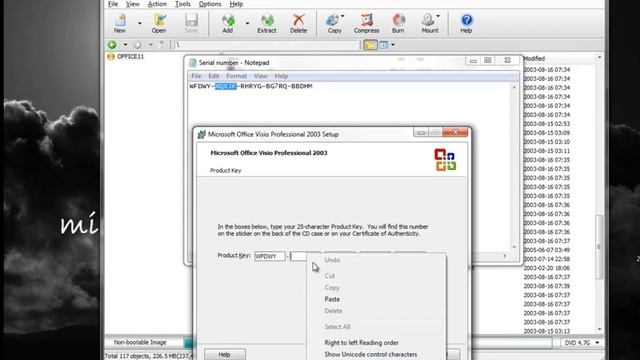This screenshot has width=640, height=360.
Task: Click the date 2003-07-14 22:58 entry
Action: (547, 259)
